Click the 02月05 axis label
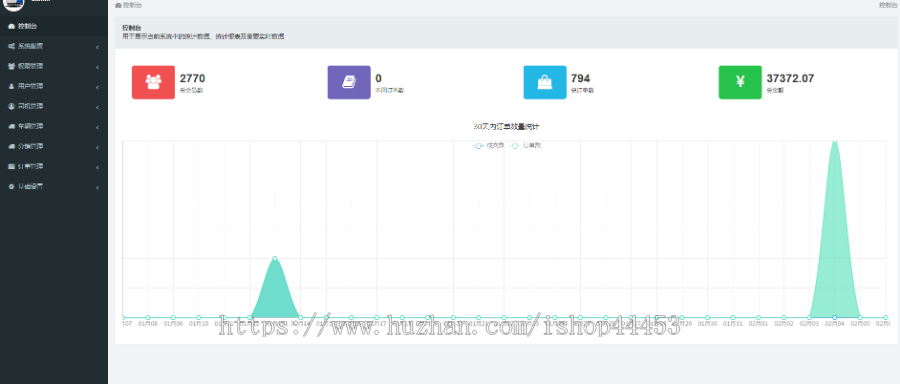The image size is (900, 384). [x=860, y=324]
